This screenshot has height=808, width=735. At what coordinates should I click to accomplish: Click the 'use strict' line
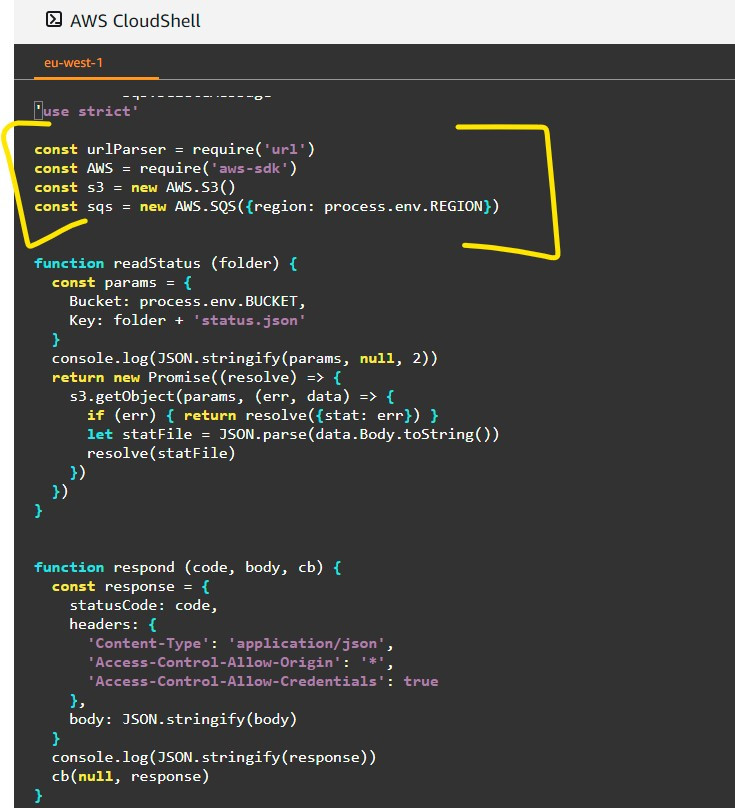point(87,111)
